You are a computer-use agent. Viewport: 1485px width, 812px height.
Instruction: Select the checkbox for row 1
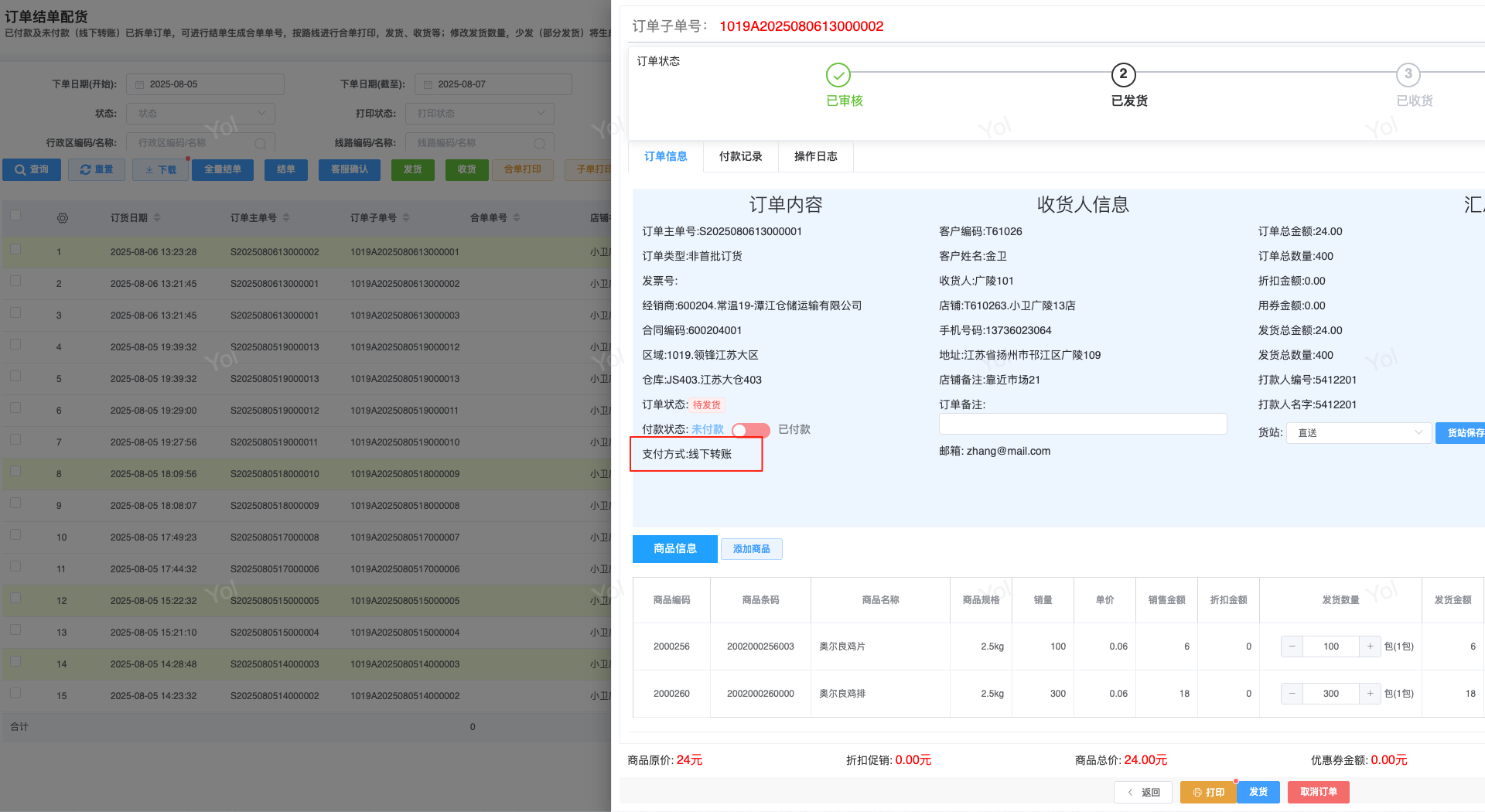(x=15, y=249)
